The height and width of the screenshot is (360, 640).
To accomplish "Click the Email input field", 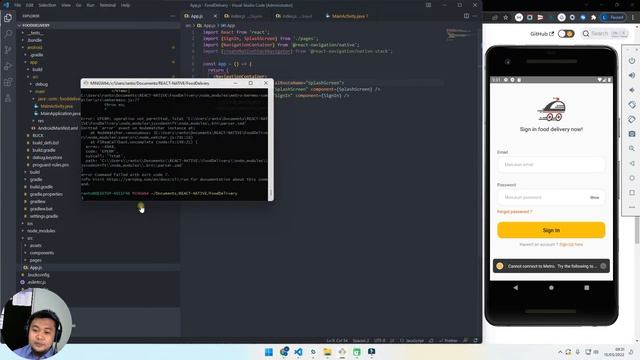I will [x=551, y=164].
